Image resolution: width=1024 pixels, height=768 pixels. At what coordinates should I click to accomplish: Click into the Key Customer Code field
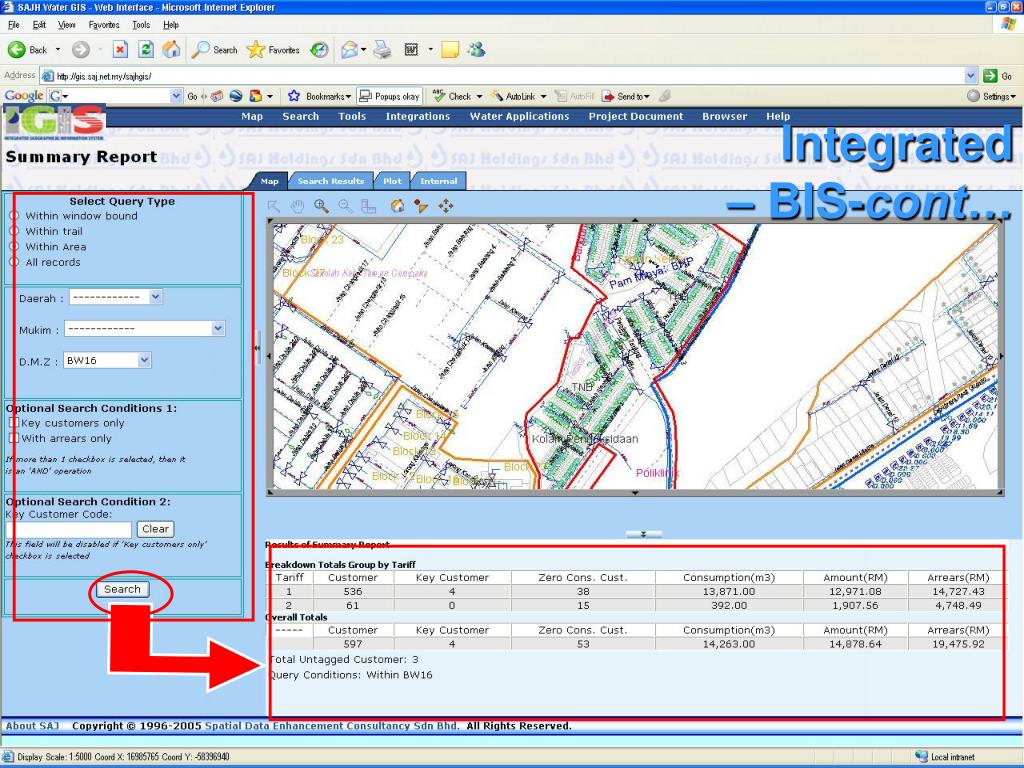[x=69, y=529]
